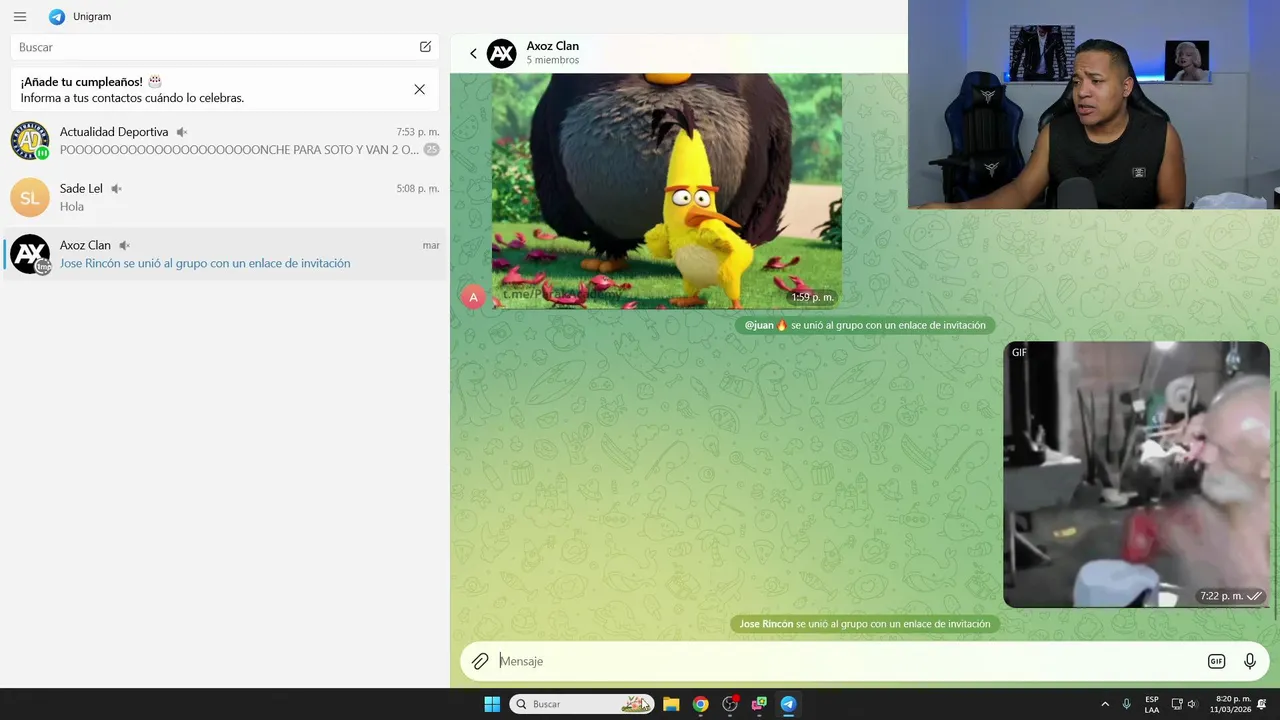The image size is (1280, 720).
Task: Open the system tray volume control
Action: tap(1192, 704)
